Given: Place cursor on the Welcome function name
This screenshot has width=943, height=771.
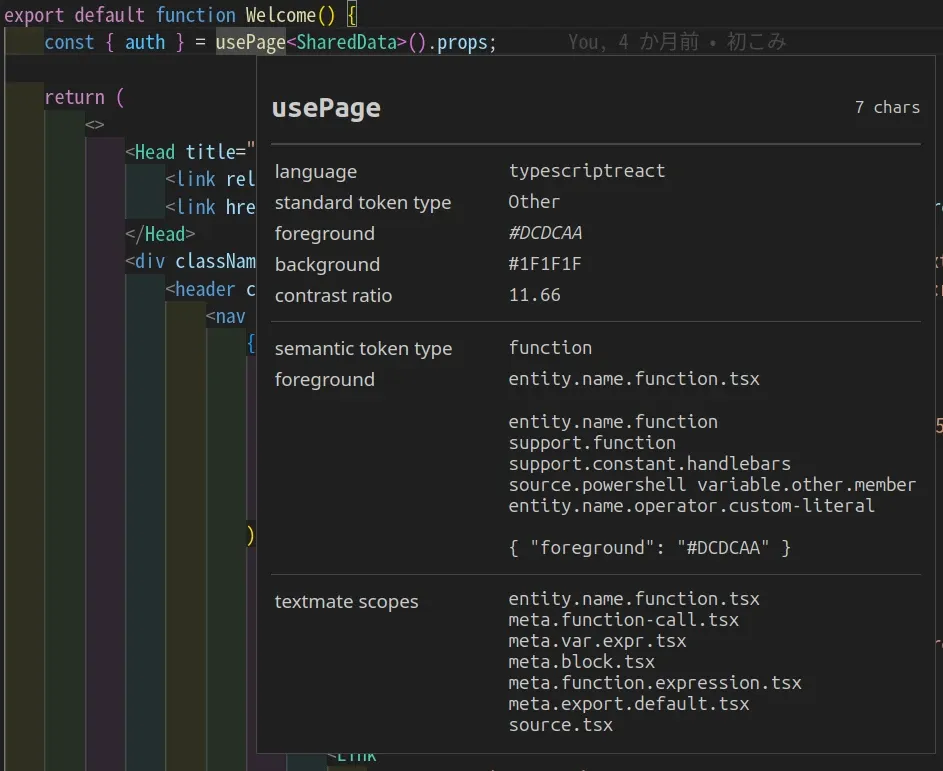Looking at the screenshot, I should 280,15.
